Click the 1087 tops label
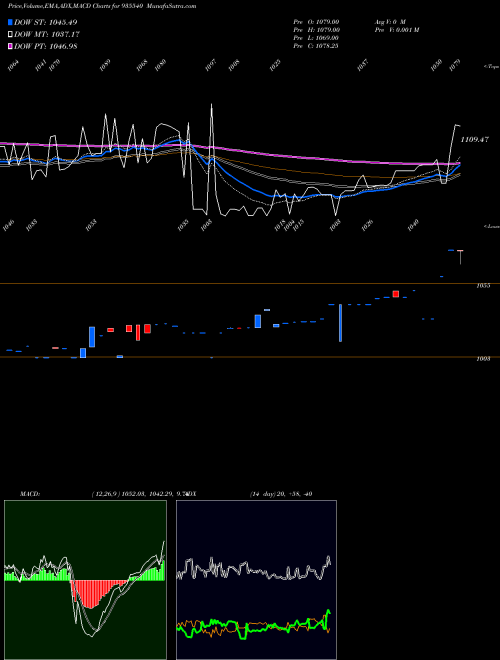The height and width of the screenshot is (660, 500). [362, 65]
